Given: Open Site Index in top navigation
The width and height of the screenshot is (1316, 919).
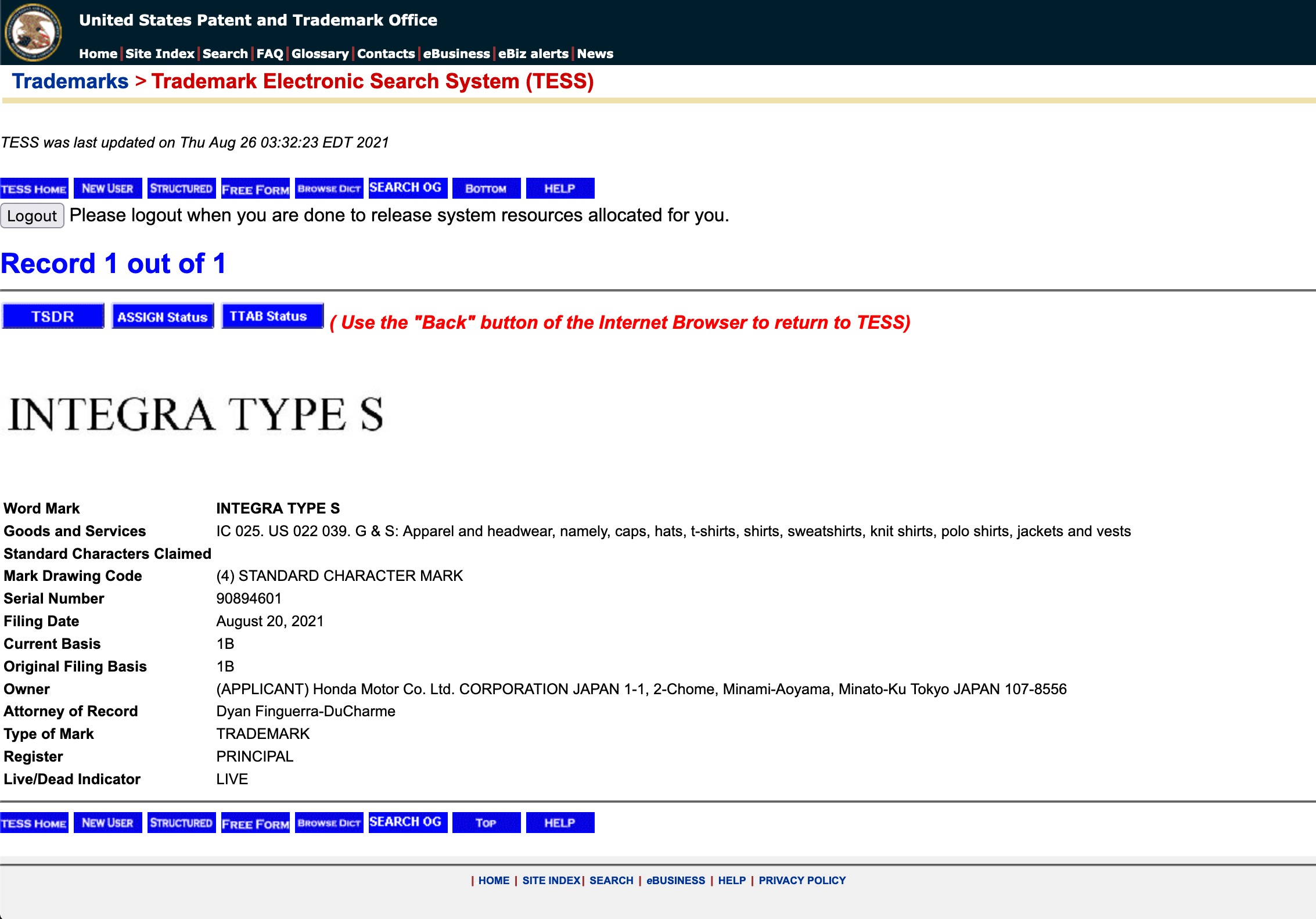Looking at the screenshot, I should pos(160,53).
